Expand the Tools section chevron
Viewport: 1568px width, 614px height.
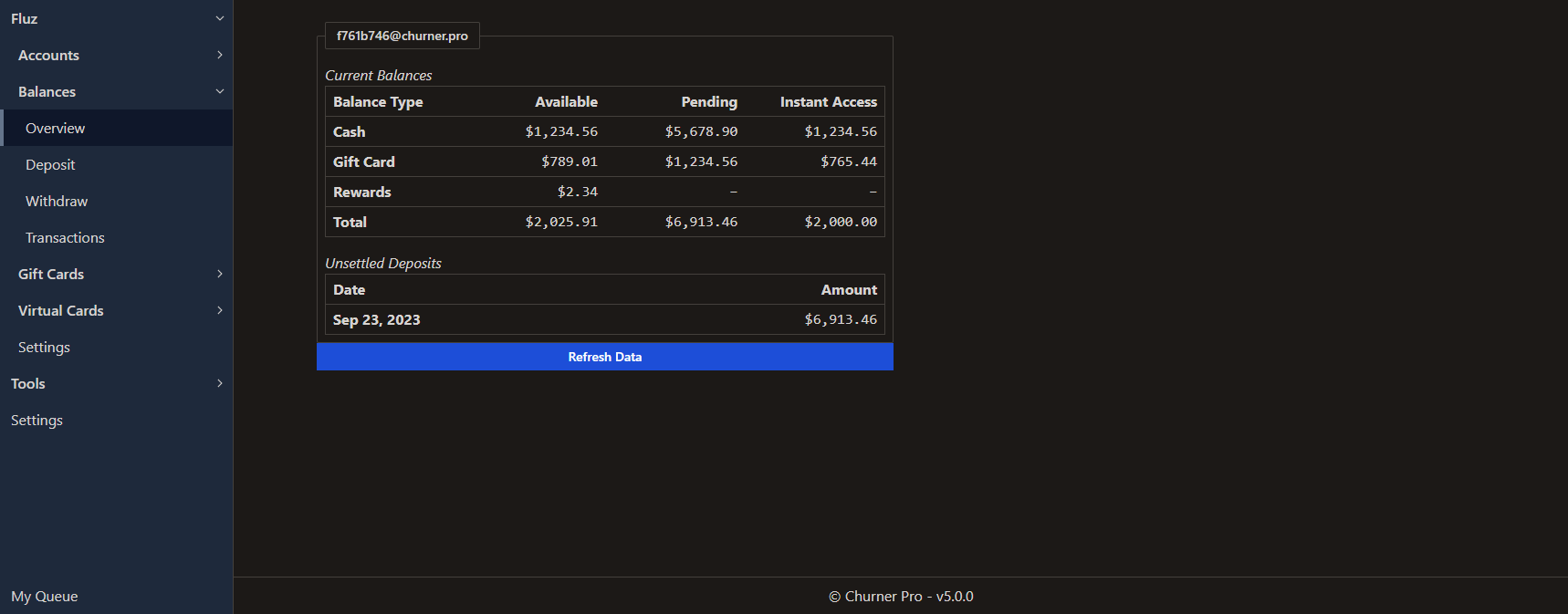tap(219, 383)
